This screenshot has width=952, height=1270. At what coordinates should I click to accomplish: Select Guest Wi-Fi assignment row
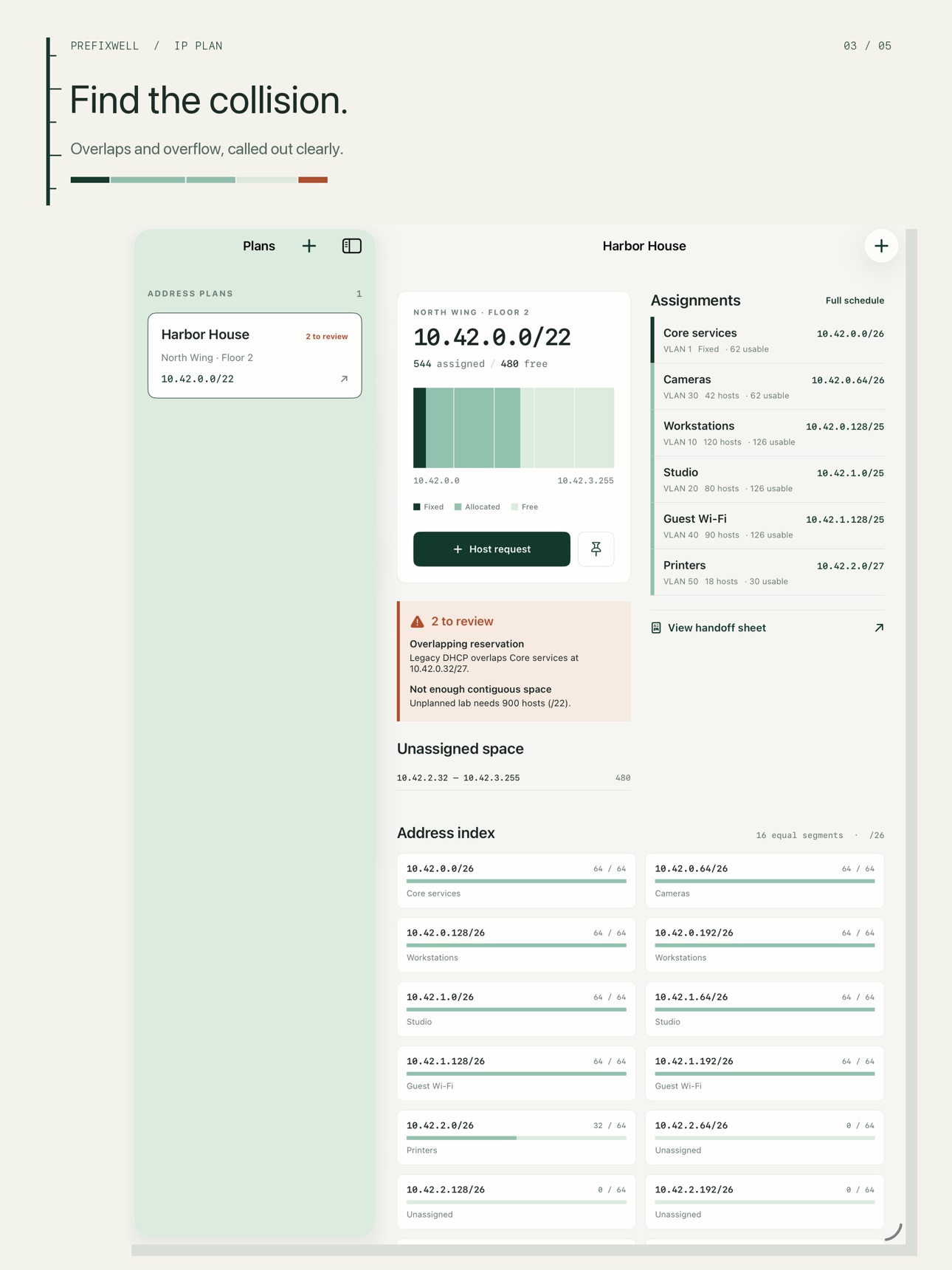click(768, 526)
